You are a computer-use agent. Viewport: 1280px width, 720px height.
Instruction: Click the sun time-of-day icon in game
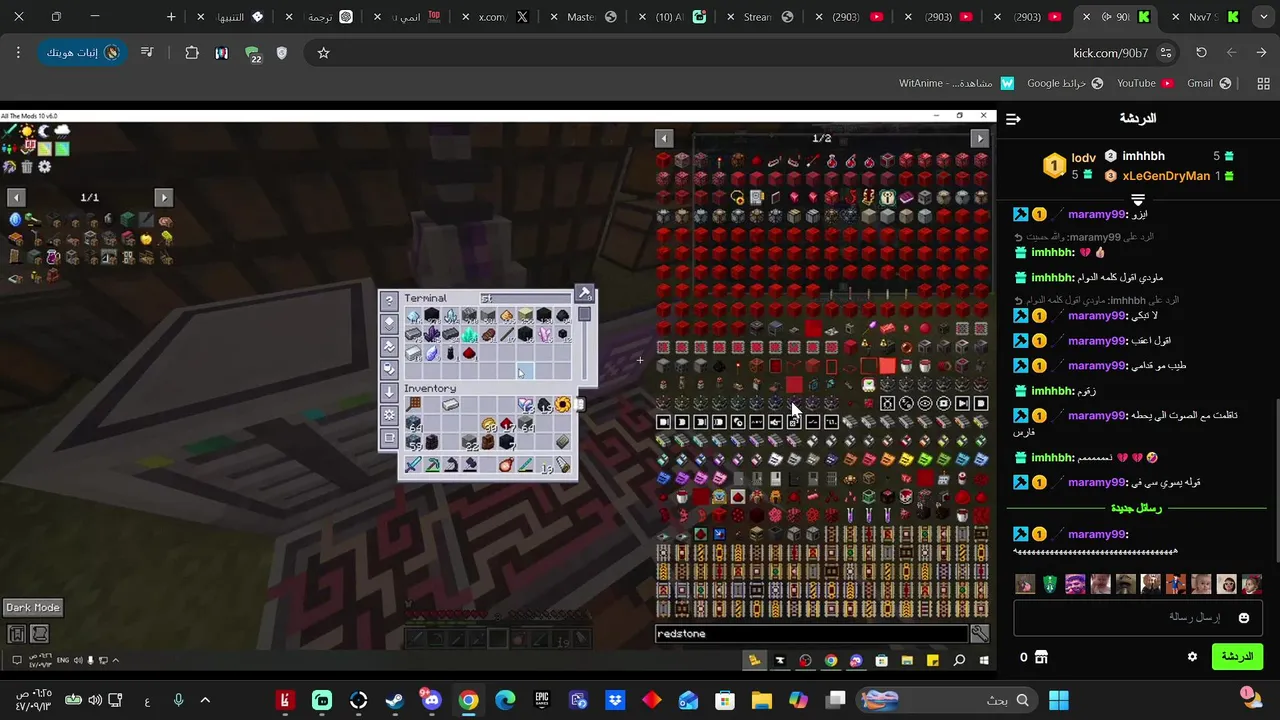(x=27, y=131)
